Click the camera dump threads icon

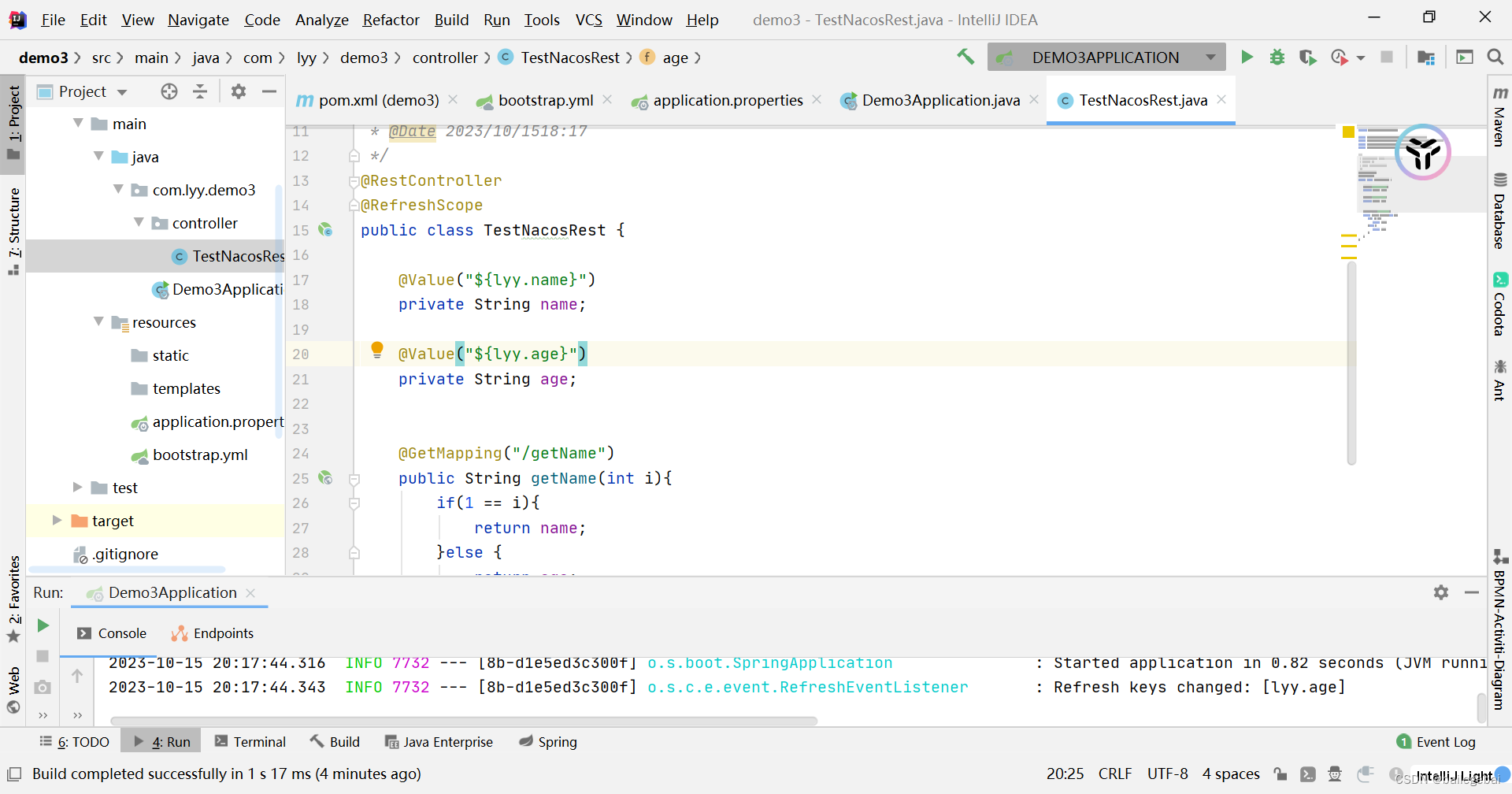(43, 687)
